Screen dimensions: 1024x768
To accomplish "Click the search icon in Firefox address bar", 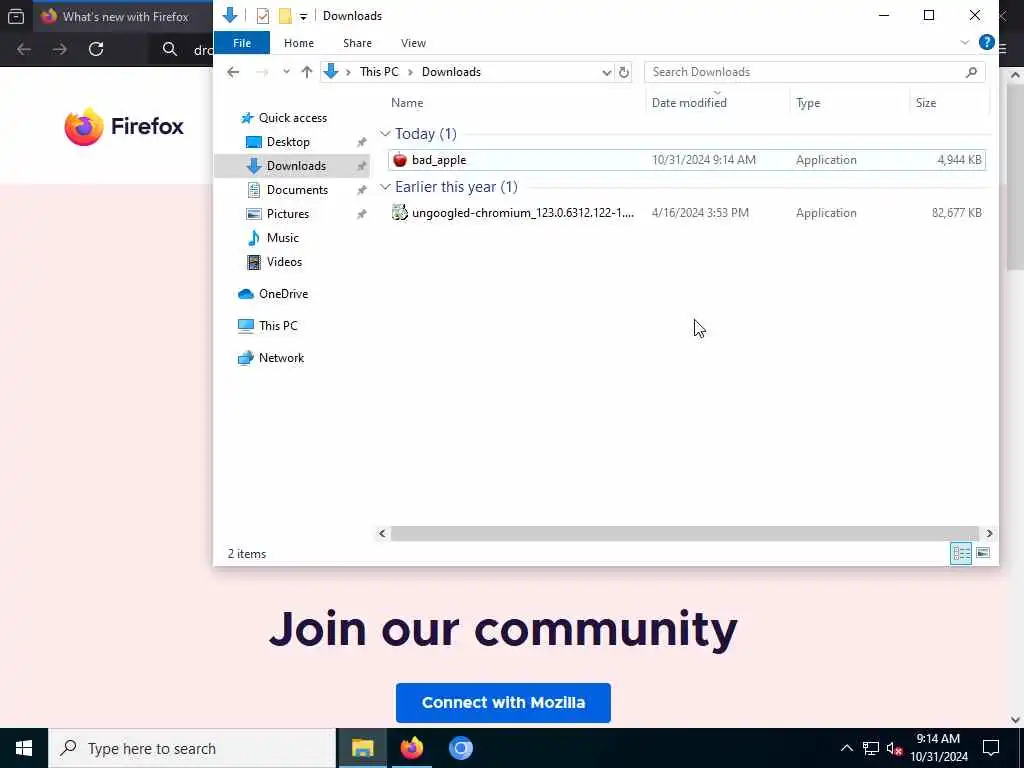I will [170, 49].
